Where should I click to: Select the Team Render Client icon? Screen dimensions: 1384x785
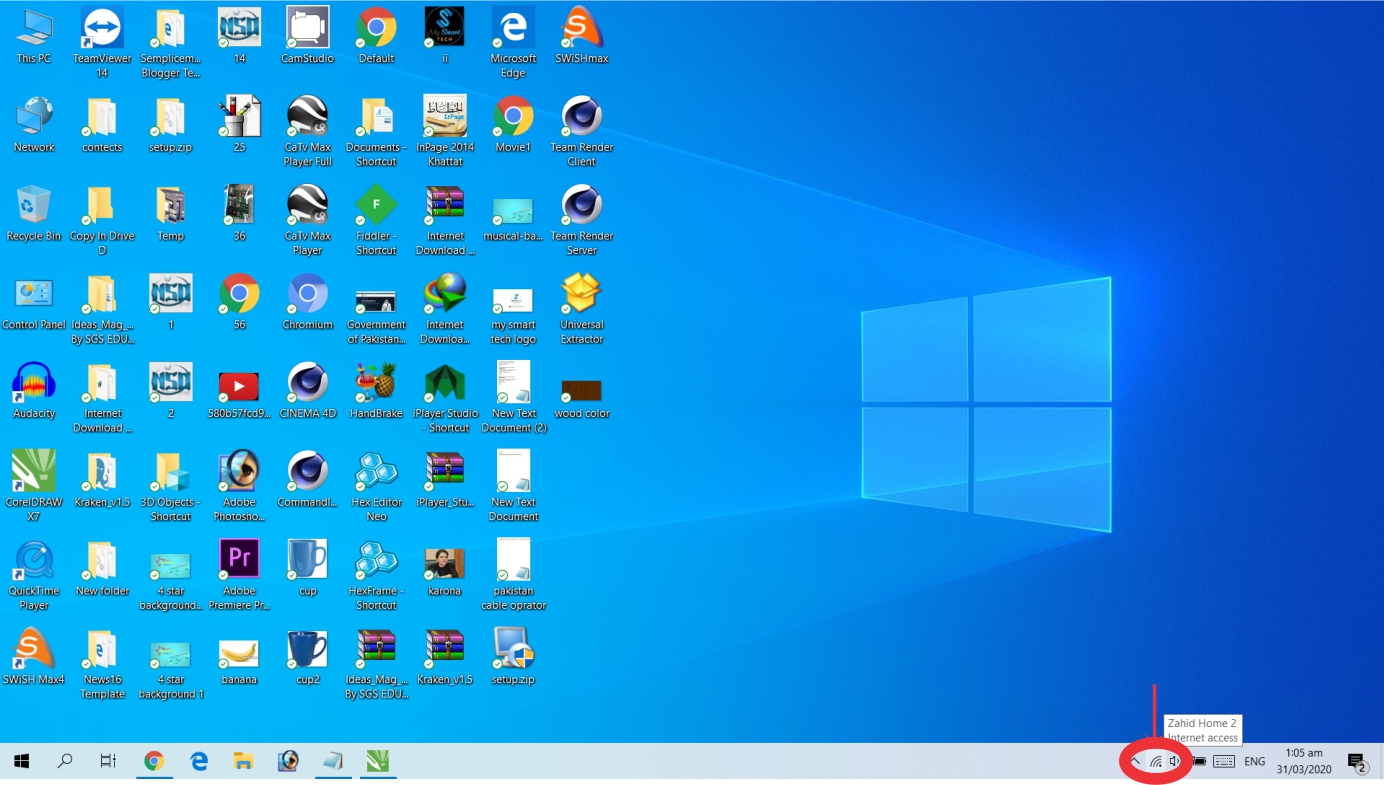(x=582, y=132)
